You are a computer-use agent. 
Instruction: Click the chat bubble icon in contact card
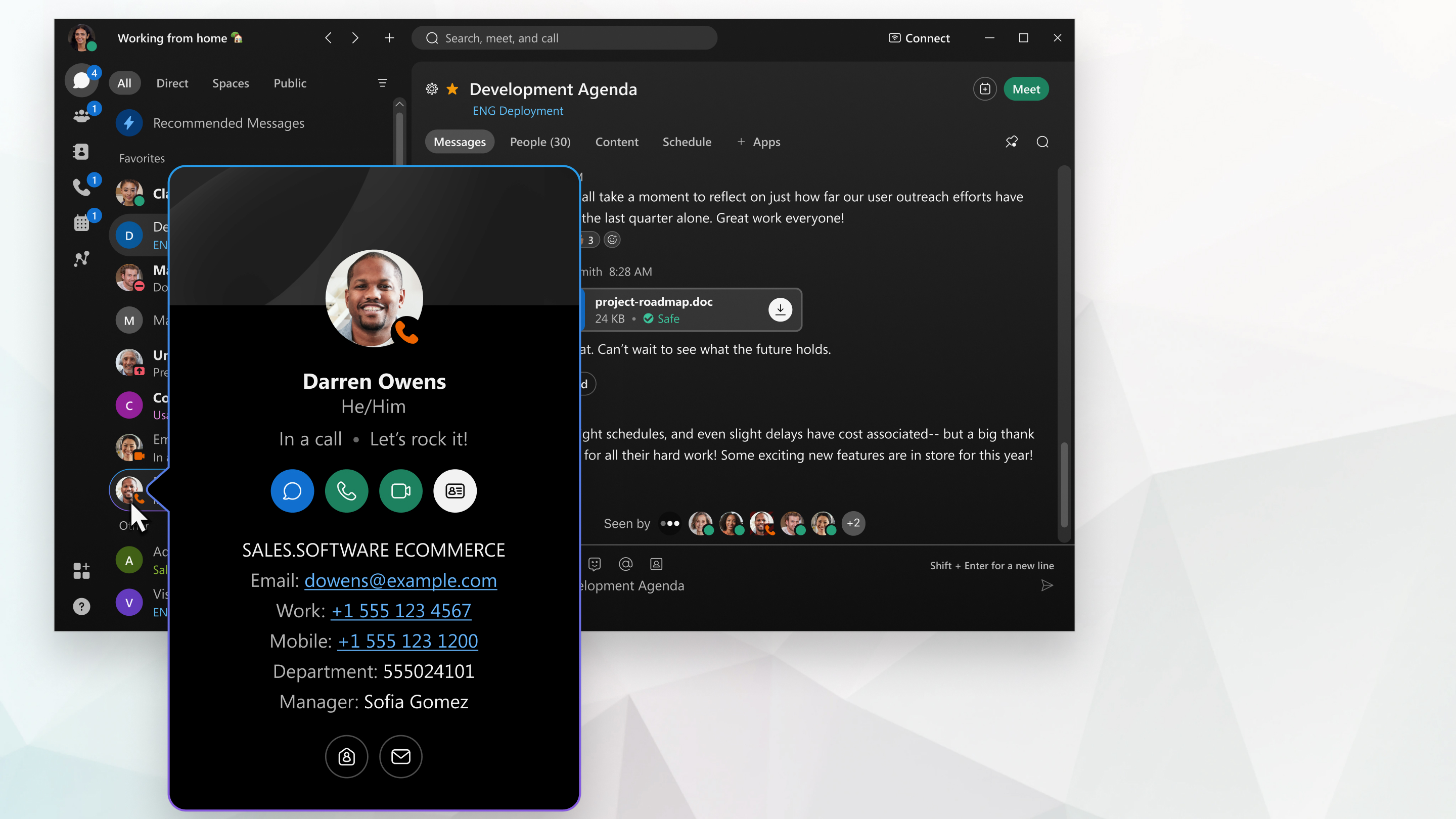292,490
